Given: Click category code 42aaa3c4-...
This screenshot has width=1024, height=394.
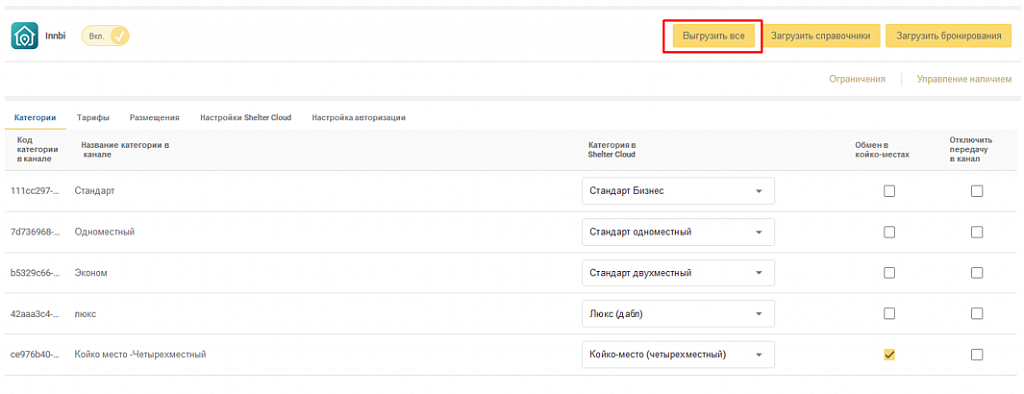Looking at the screenshot, I should coord(35,314).
